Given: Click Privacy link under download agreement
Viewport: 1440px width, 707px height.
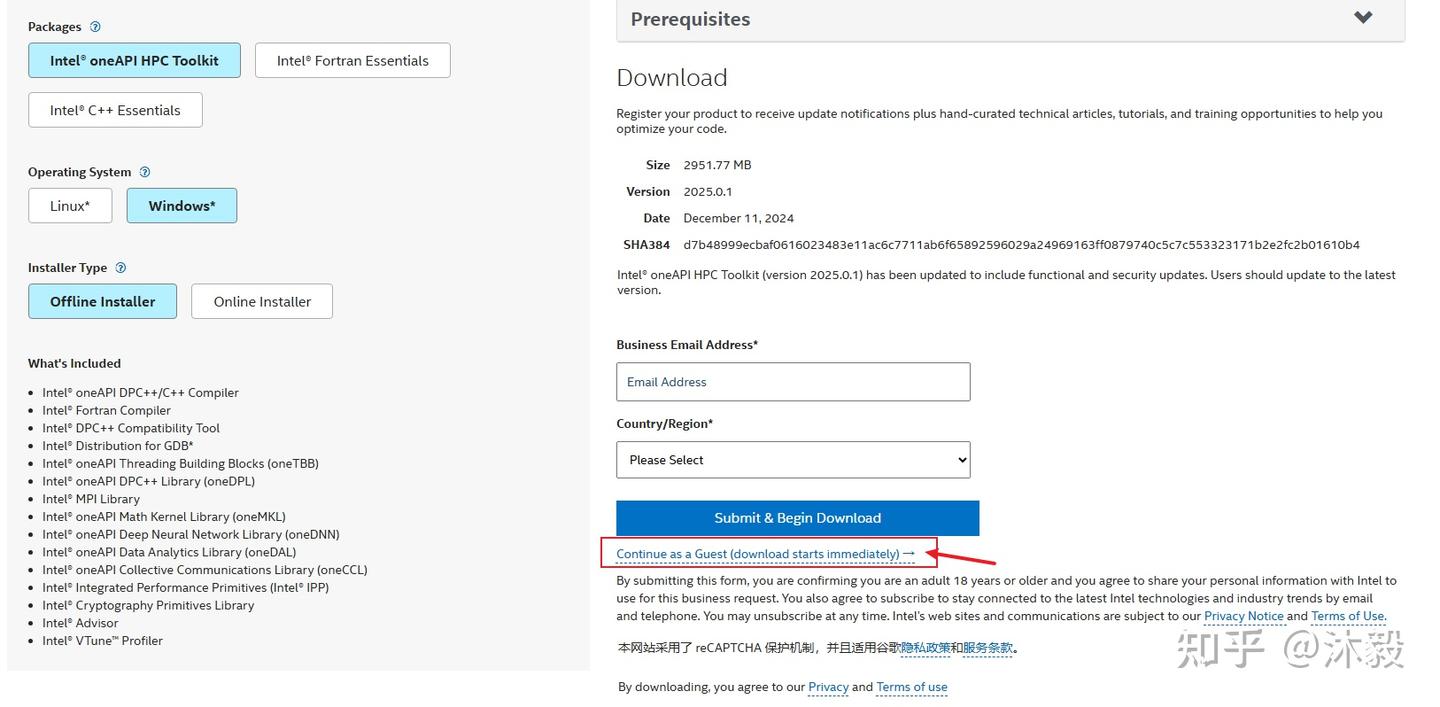Looking at the screenshot, I should point(828,687).
